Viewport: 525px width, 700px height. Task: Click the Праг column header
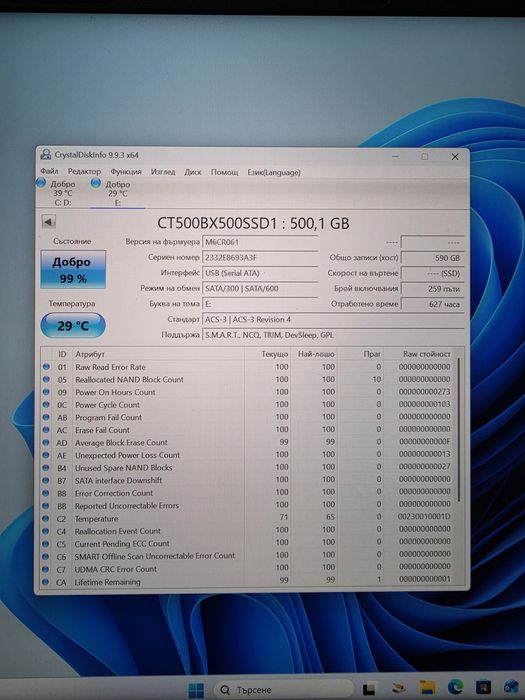361,354
